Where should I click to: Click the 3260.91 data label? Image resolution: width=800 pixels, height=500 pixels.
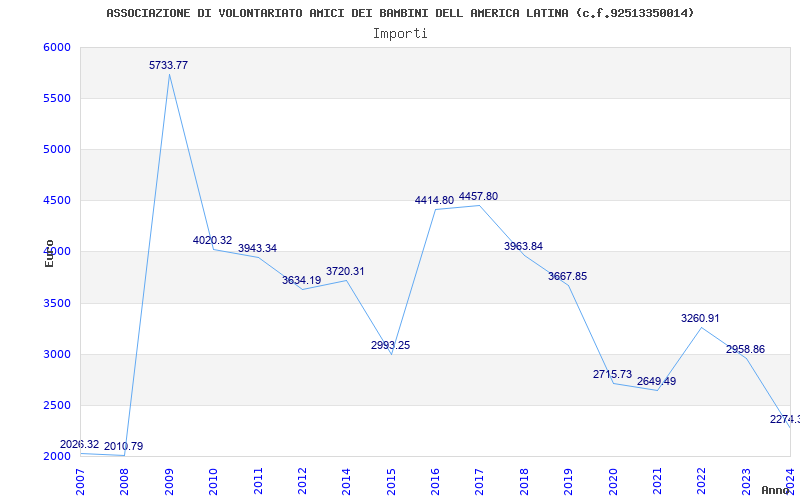click(700, 318)
